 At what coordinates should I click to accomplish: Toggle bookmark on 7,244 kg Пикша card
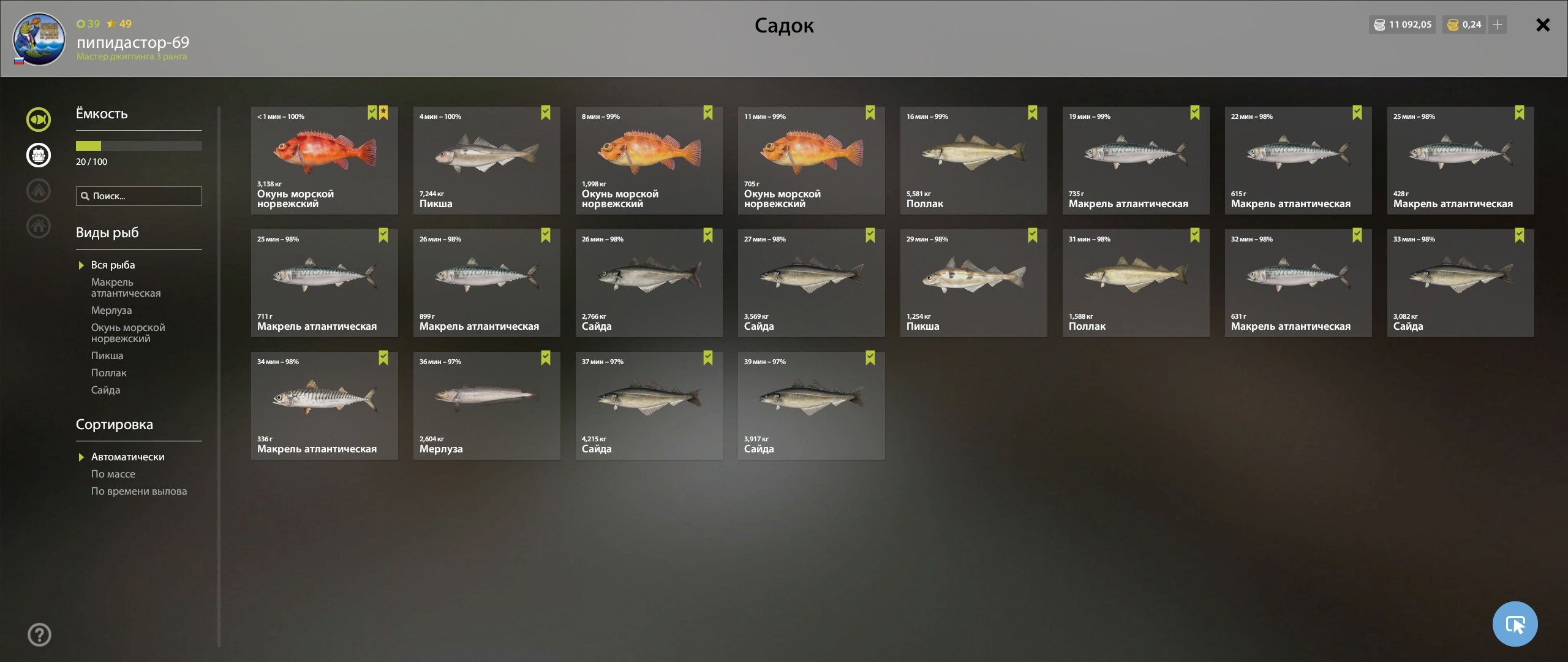545,113
